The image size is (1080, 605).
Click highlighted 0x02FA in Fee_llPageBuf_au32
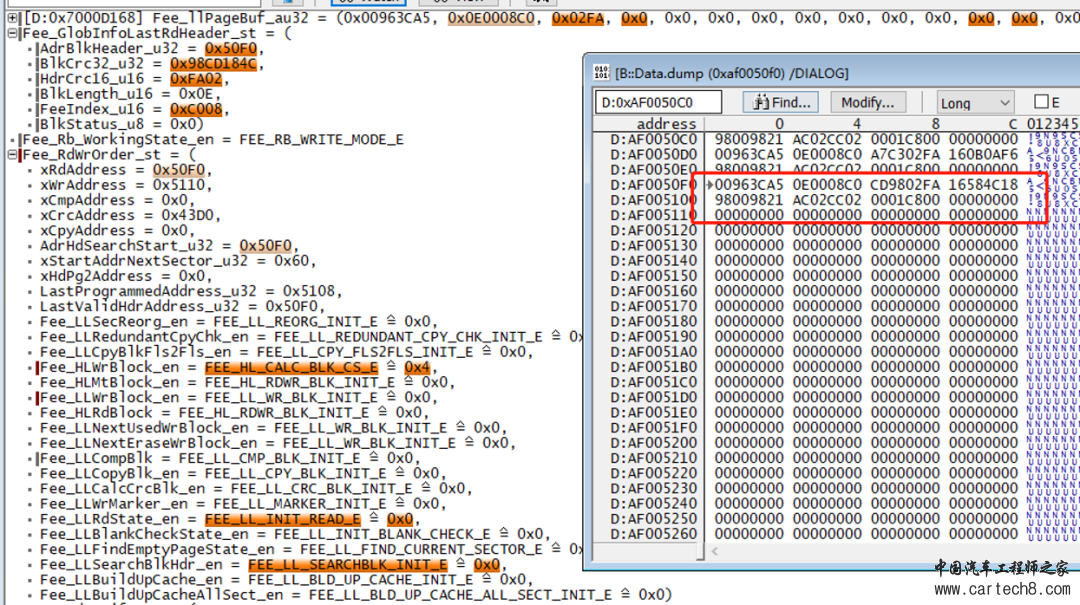coord(578,18)
